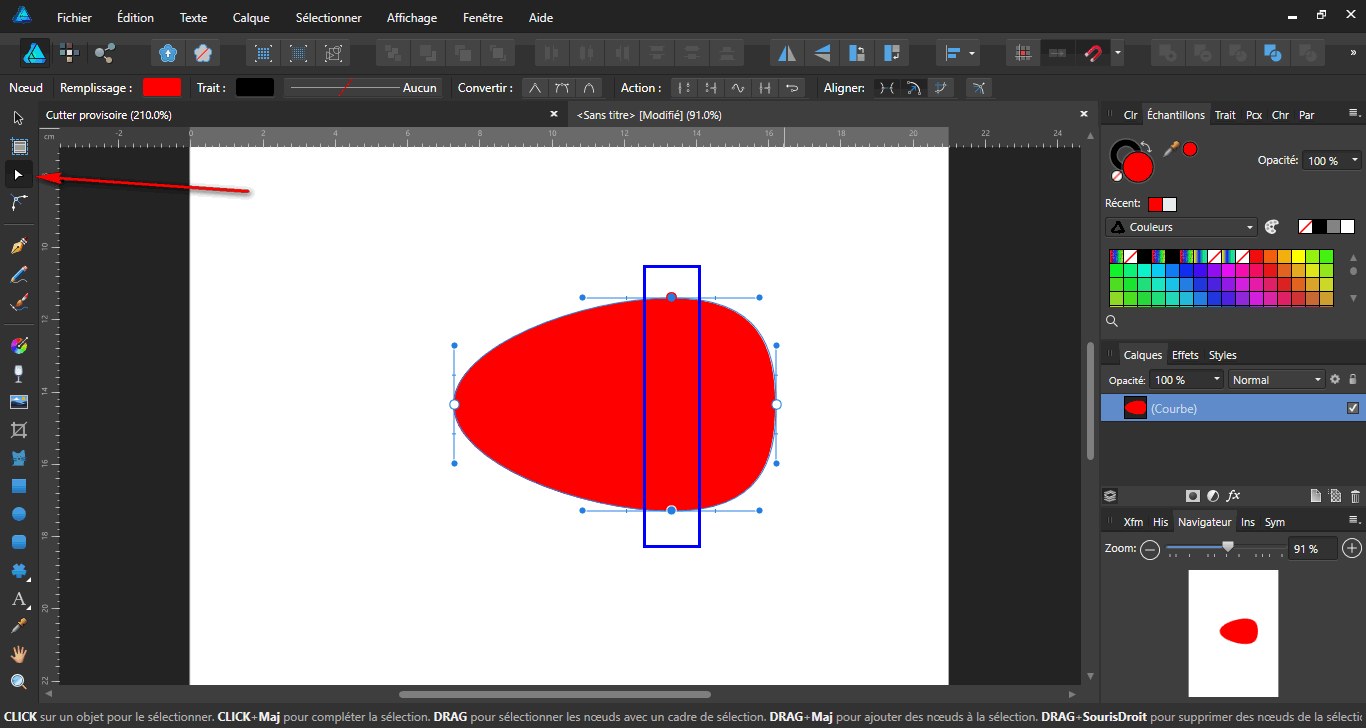Open the Normal blend mode dropdown
Screen dimensions: 1366x728
tap(1276, 379)
